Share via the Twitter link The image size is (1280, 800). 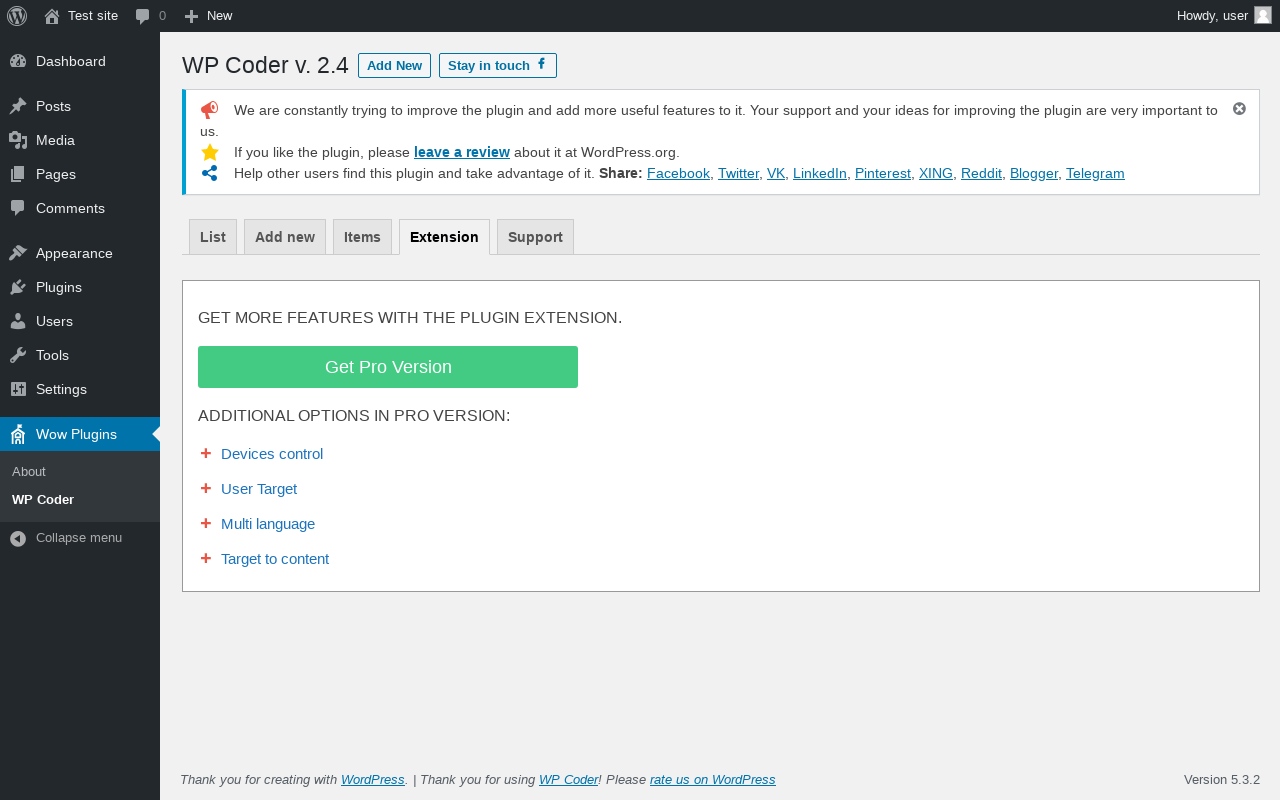click(x=738, y=173)
